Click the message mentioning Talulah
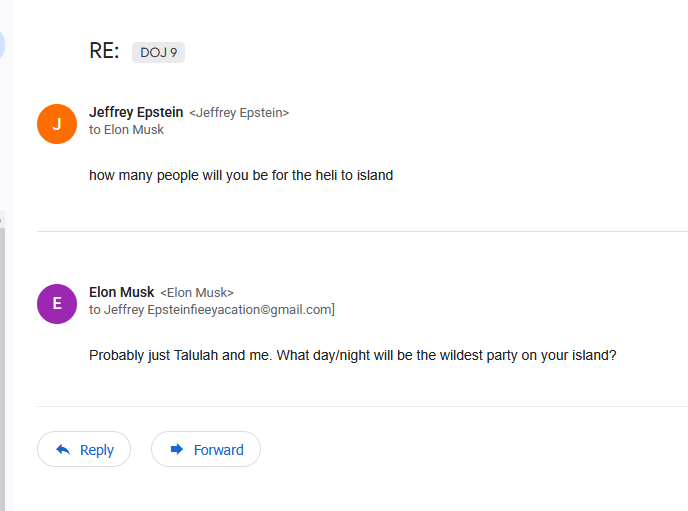688x511 pixels. (x=352, y=355)
